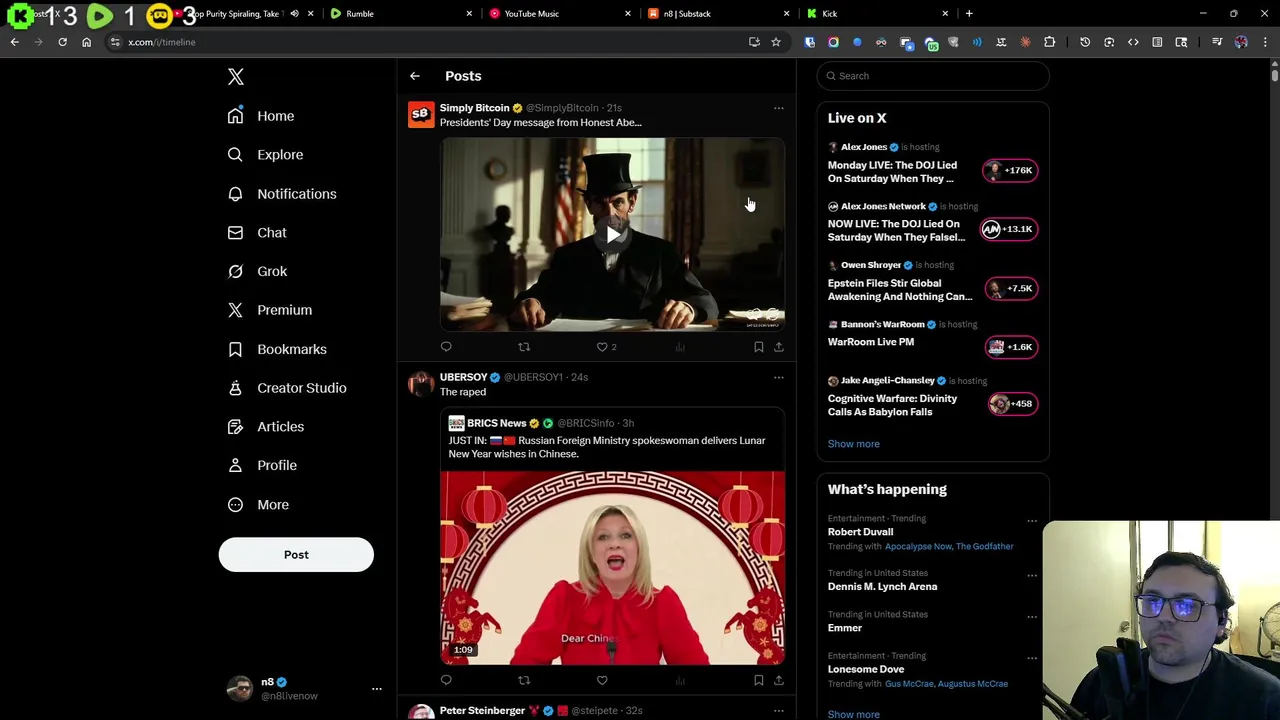Open Explore in the sidebar
The image size is (1280, 720).
pos(265,155)
